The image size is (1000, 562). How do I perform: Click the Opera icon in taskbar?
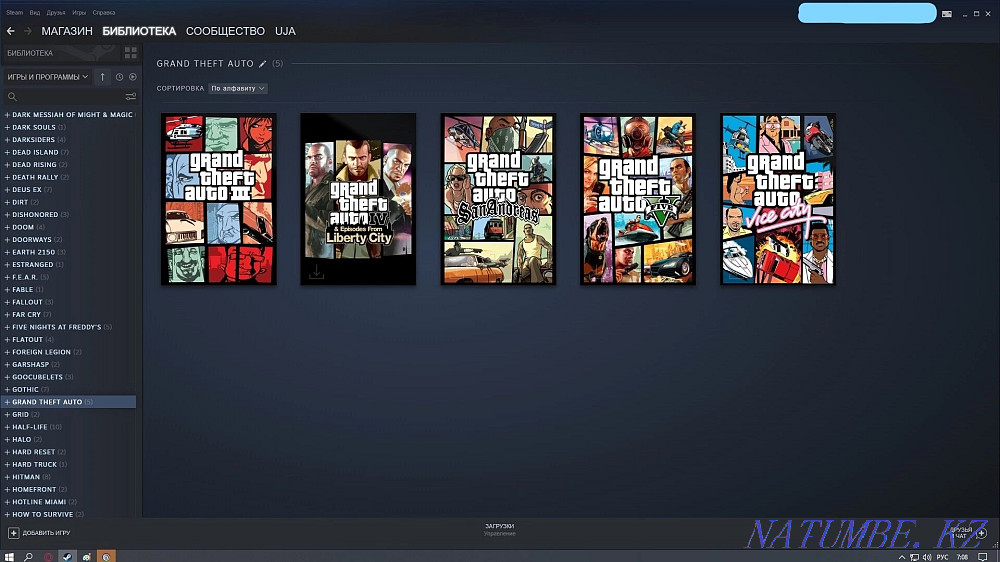(x=48, y=557)
